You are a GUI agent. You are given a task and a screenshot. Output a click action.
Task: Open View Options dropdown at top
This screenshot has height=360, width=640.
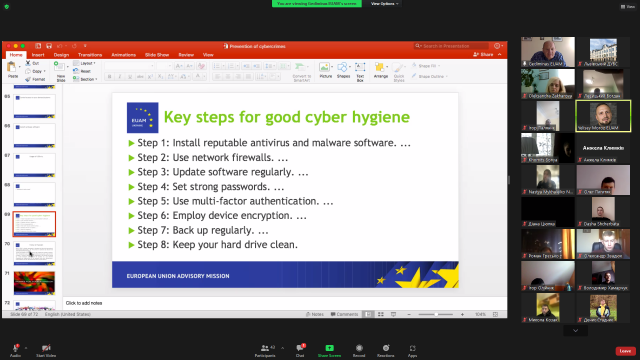pos(384,4)
